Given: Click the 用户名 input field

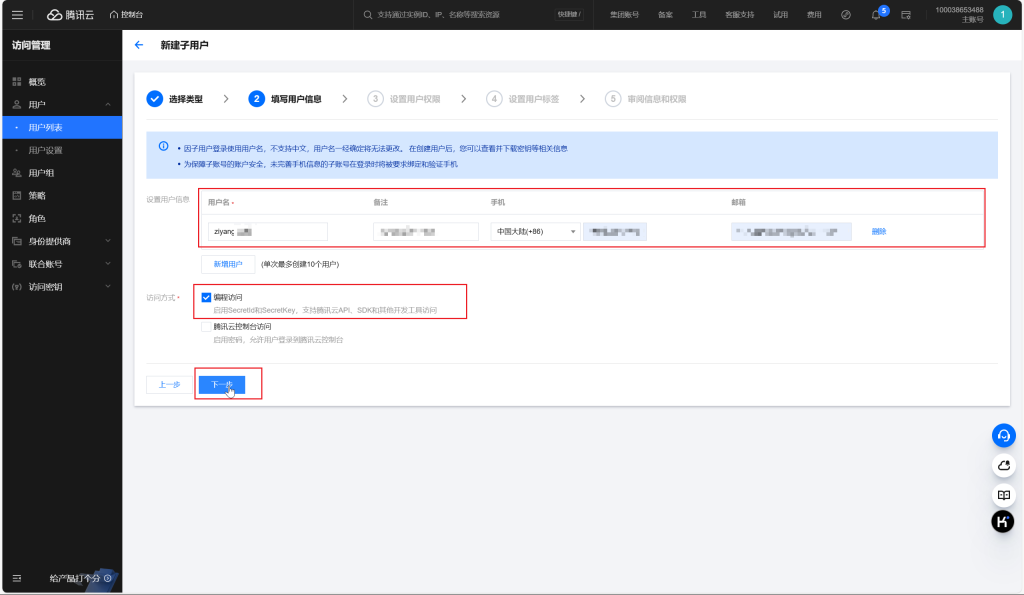Looking at the screenshot, I should pyautogui.click(x=267, y=231).
